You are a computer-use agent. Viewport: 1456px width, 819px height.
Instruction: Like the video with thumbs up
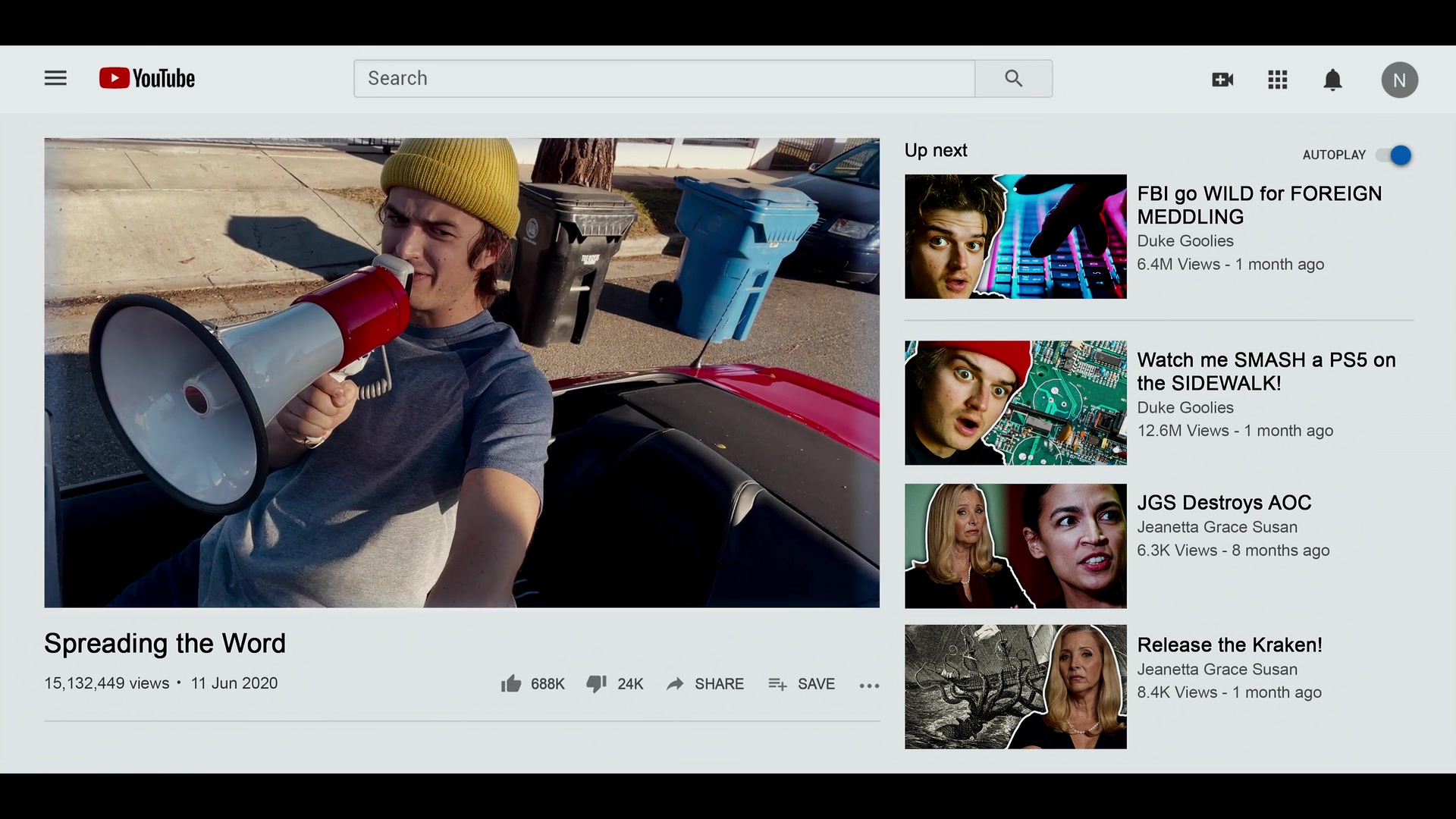pos(532,683)
